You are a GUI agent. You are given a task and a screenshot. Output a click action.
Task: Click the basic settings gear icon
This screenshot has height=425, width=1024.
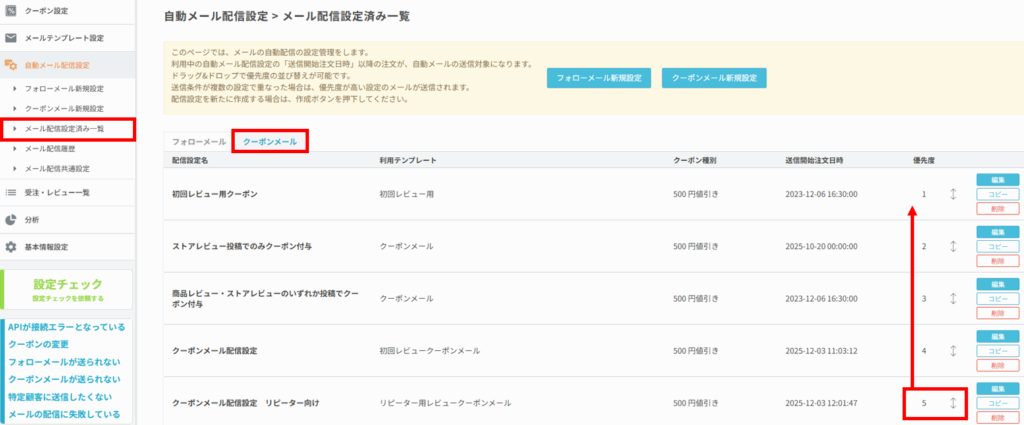11,246
